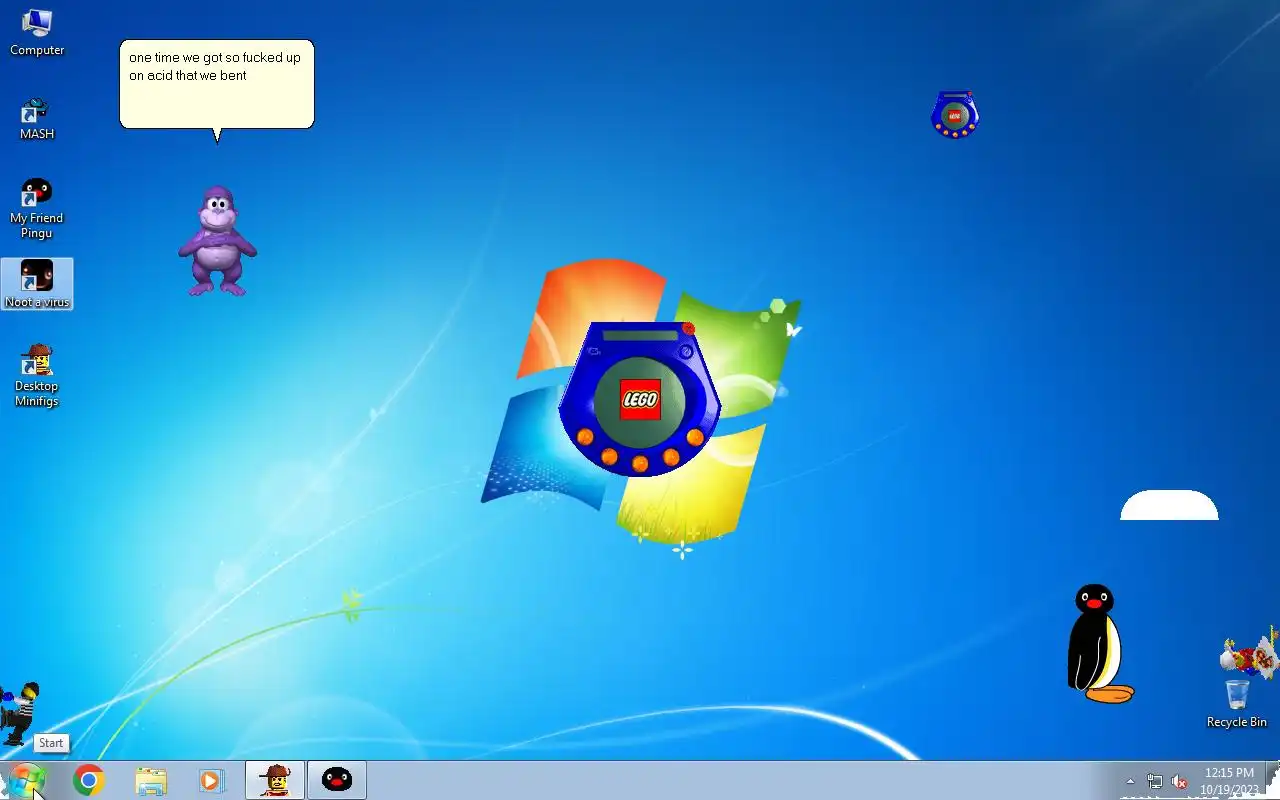Open File Explorer from the taskbar
Image resolution: width=1280 pixels, height=800 pixels.
click(x=151, y=780)
